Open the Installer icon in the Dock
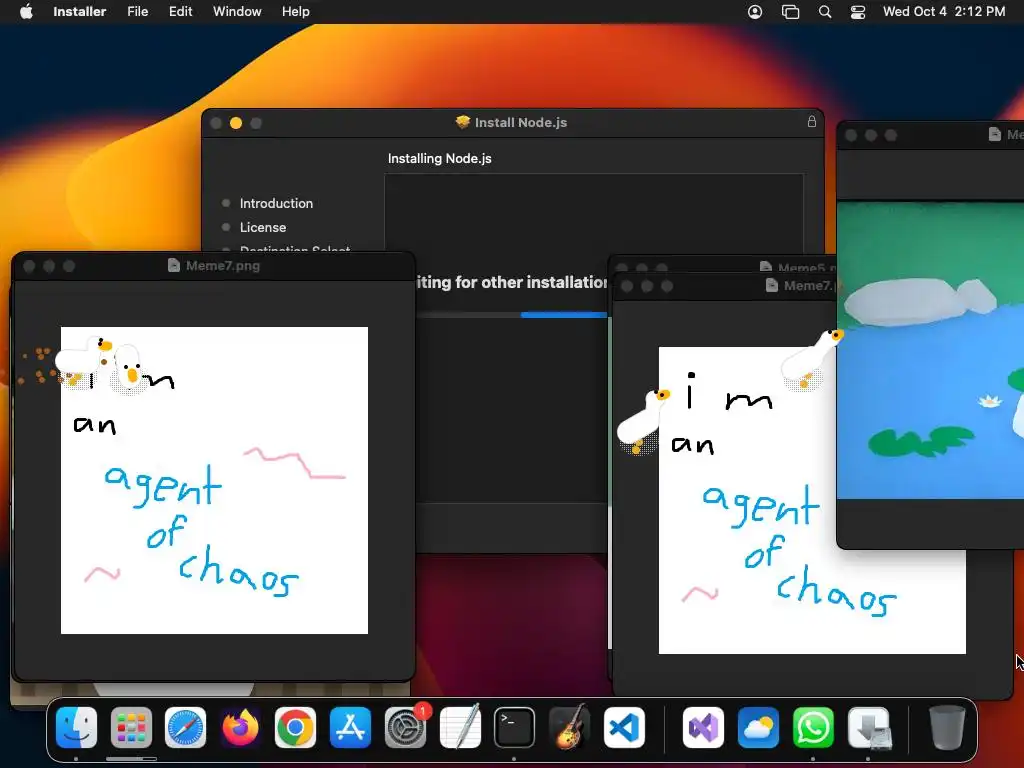 click(869, 728)
